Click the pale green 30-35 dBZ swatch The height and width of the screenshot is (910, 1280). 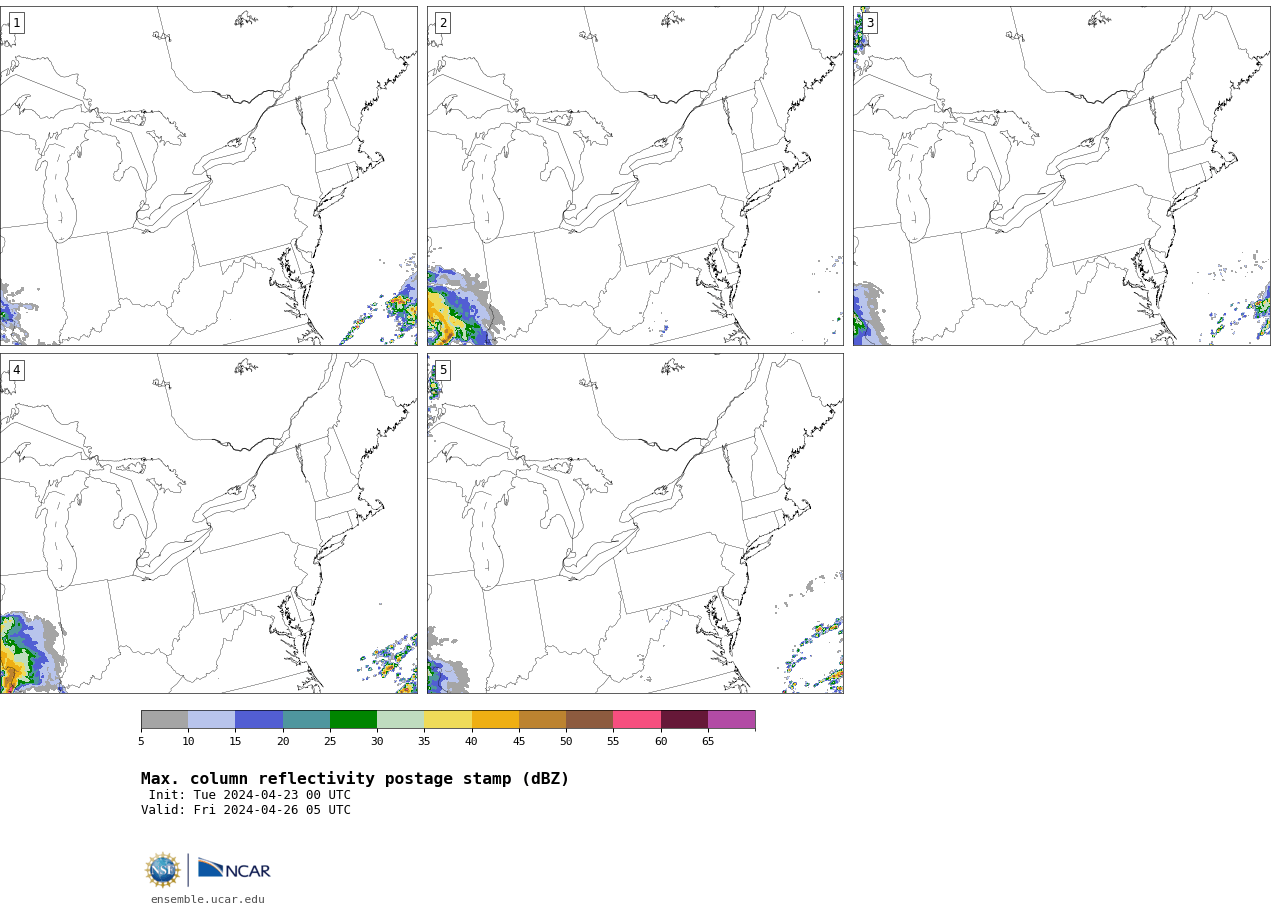click(x=401, y=720)
